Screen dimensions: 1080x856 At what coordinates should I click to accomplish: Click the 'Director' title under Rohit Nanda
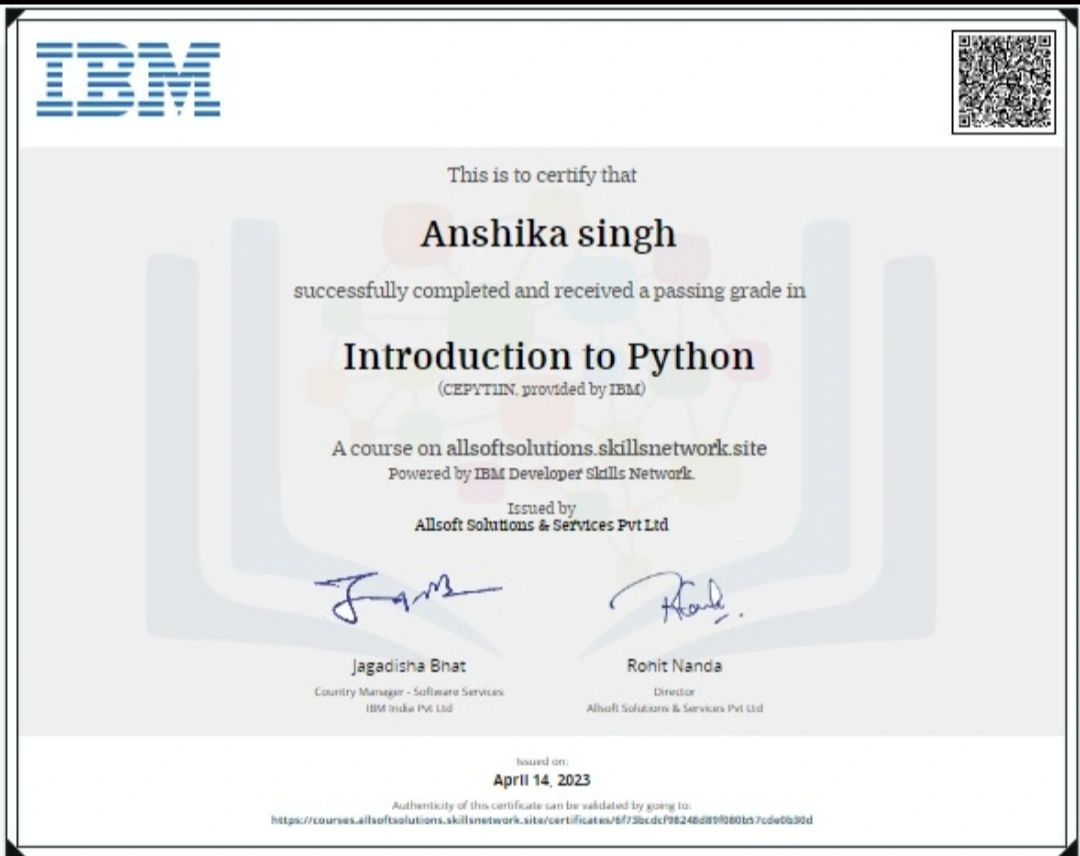coord(674,691)
